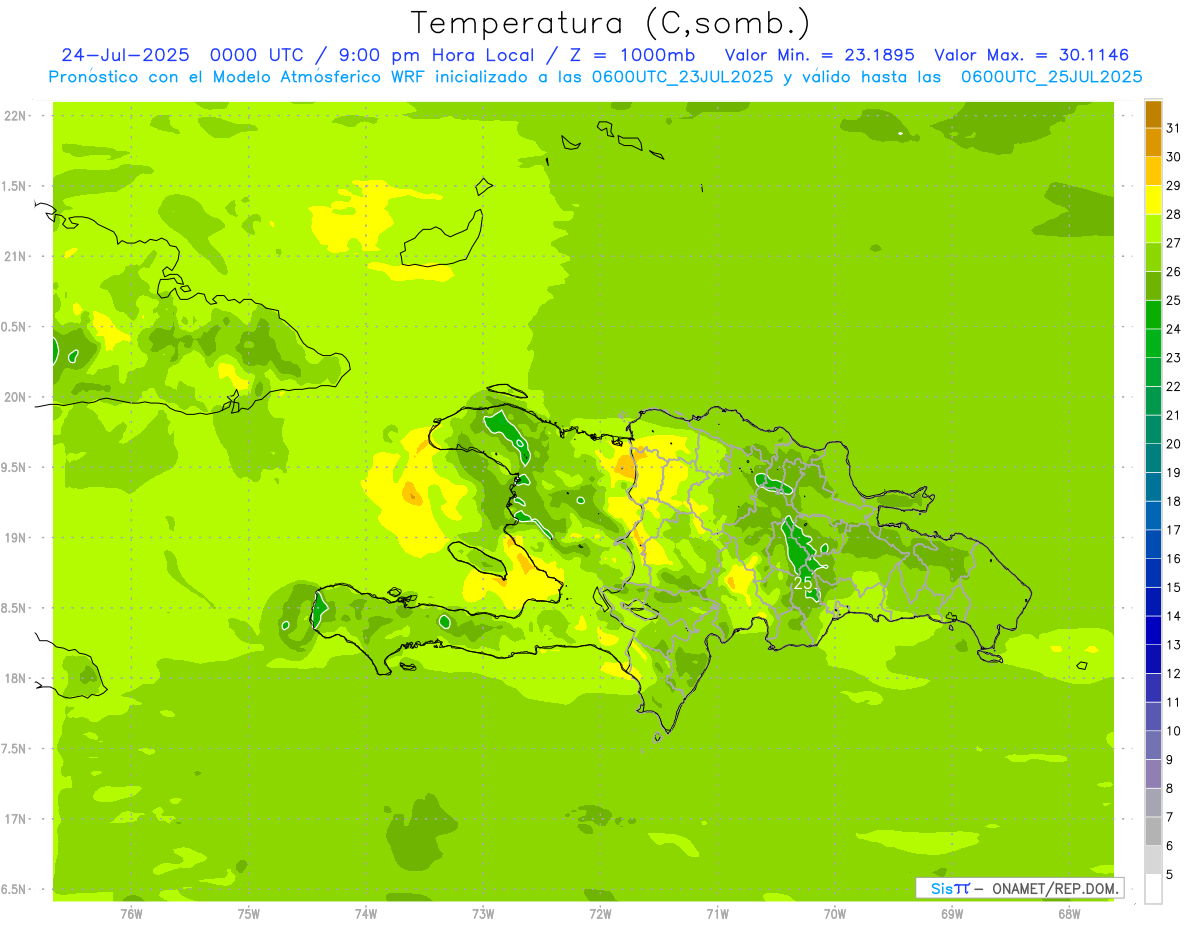1200x927 pixels.
Task: Click the "68W" longitude axis label
Action: 1069,913
